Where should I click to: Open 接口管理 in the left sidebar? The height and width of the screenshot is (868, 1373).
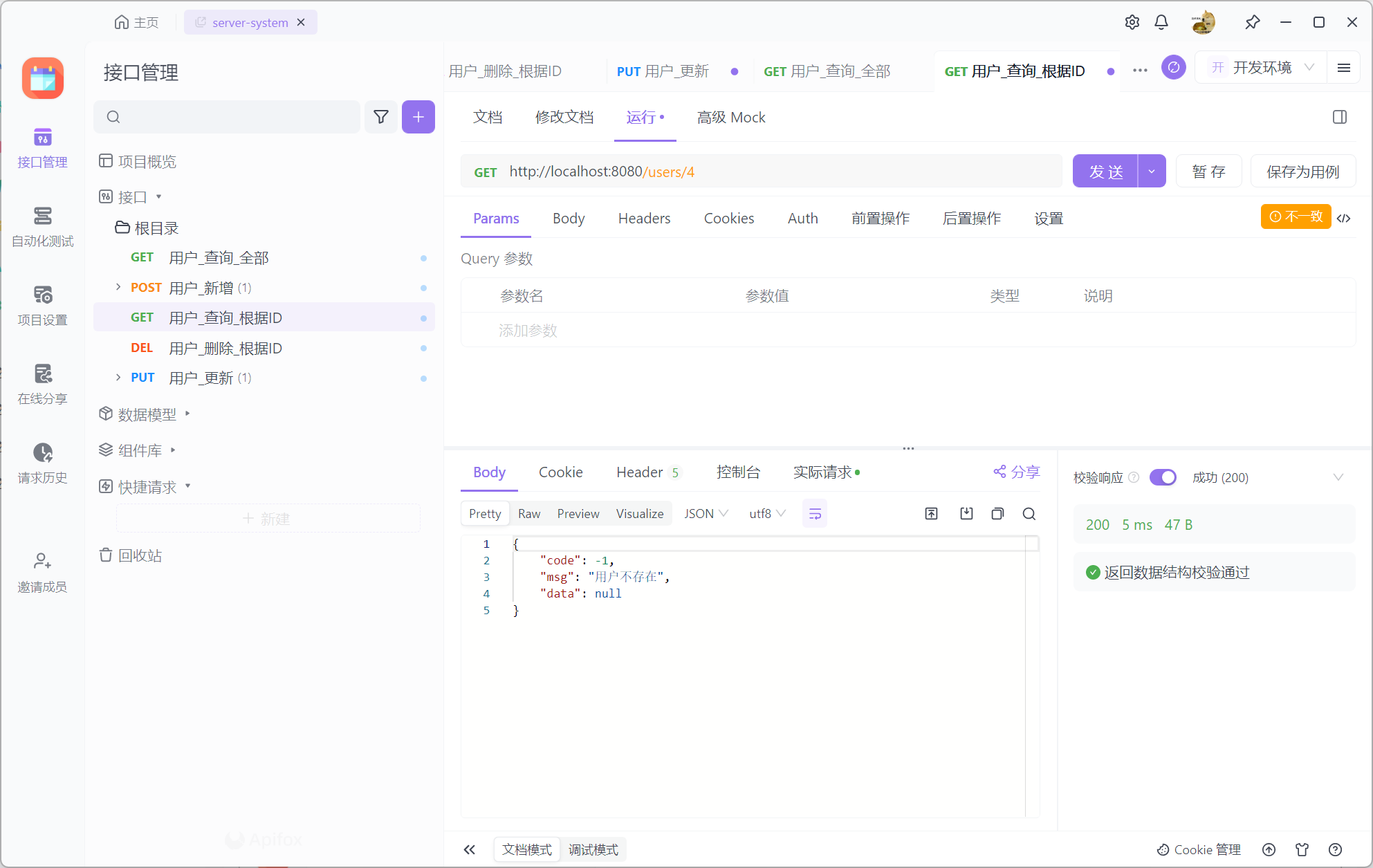[42, 148]
